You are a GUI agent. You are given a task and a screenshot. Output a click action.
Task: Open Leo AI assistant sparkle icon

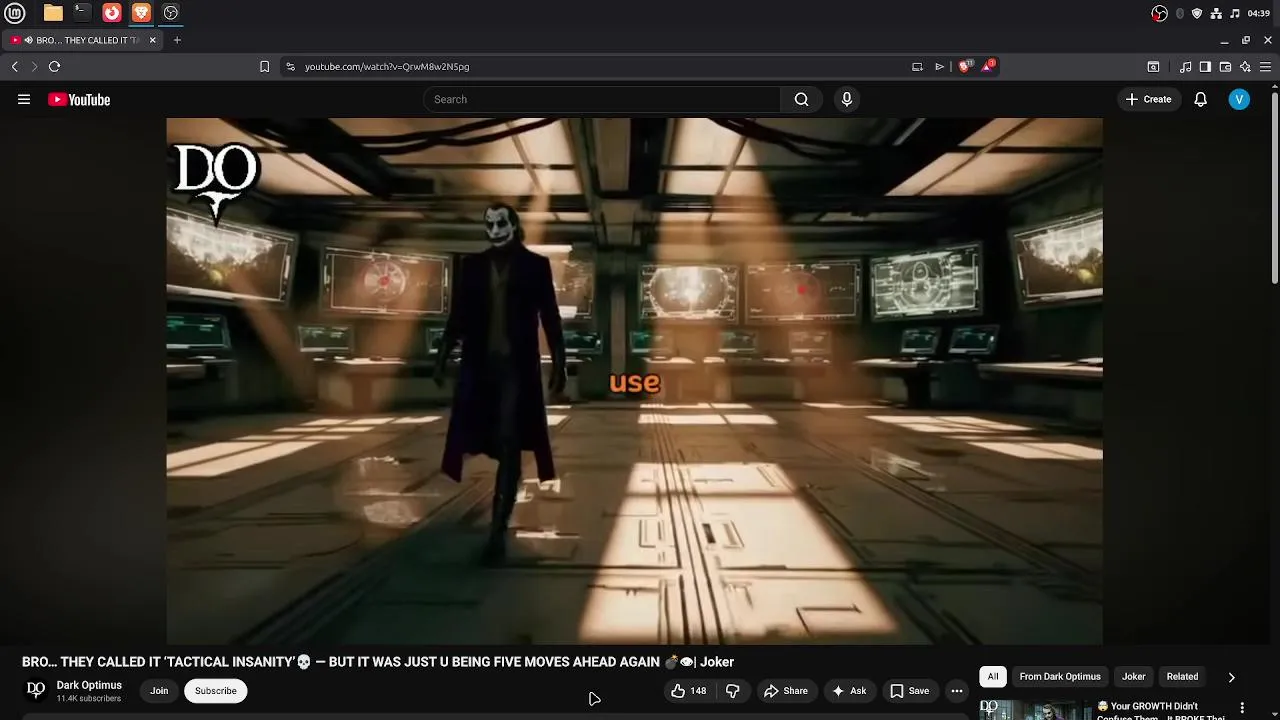(1245, 67)
